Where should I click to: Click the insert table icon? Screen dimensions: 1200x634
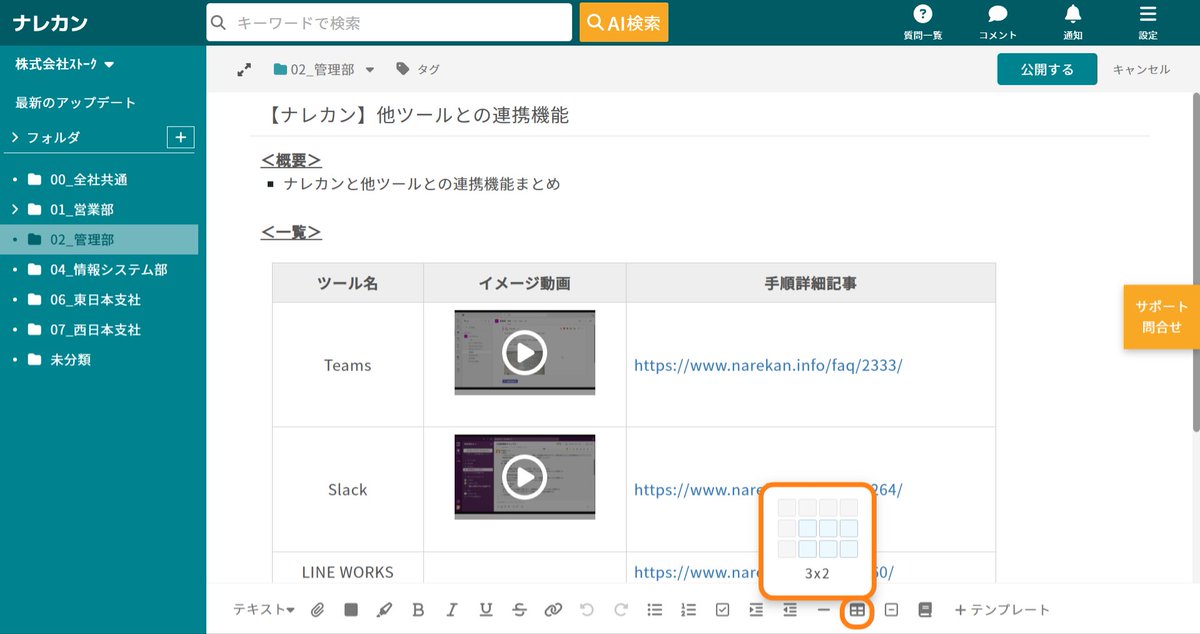coord(857,609)
